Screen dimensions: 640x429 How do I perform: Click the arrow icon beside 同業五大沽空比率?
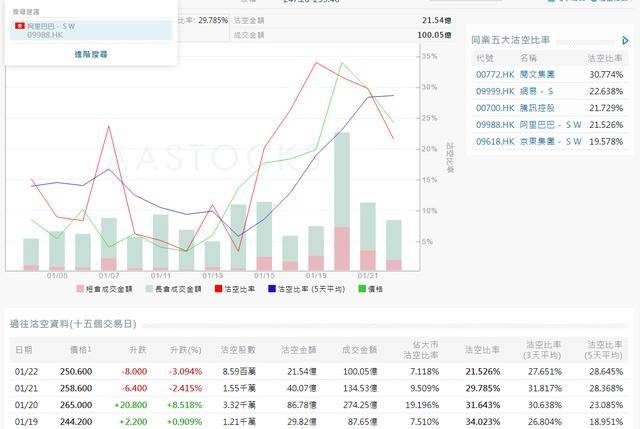point(625,41)
